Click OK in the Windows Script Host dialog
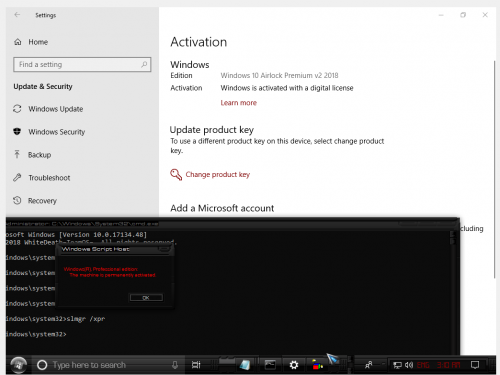The height and width of the screenshot is (375, 500). [146, 298]
